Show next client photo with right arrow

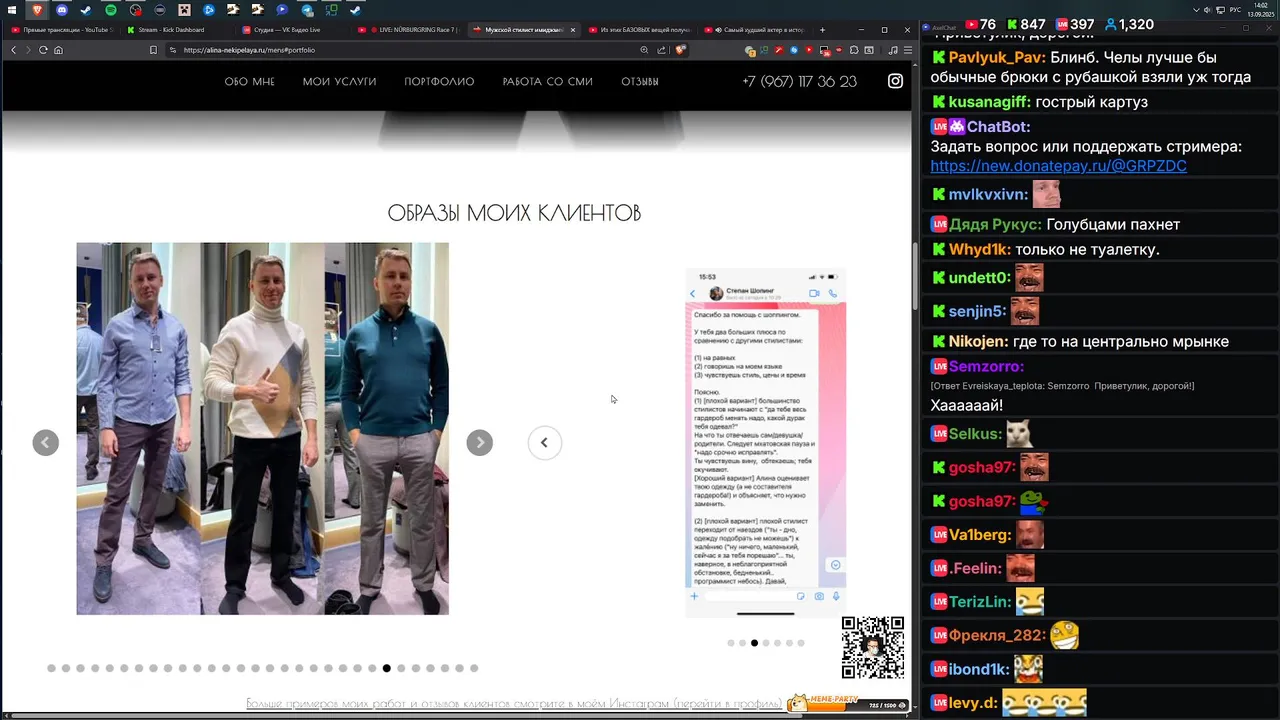480,443
